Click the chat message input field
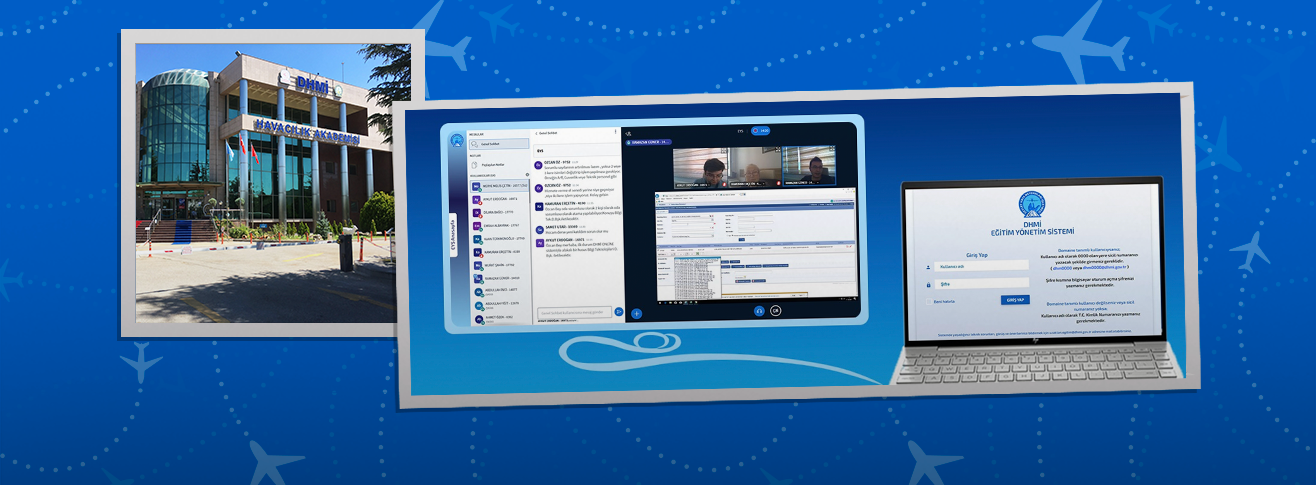1316x485 pixels. pos(575,312)
